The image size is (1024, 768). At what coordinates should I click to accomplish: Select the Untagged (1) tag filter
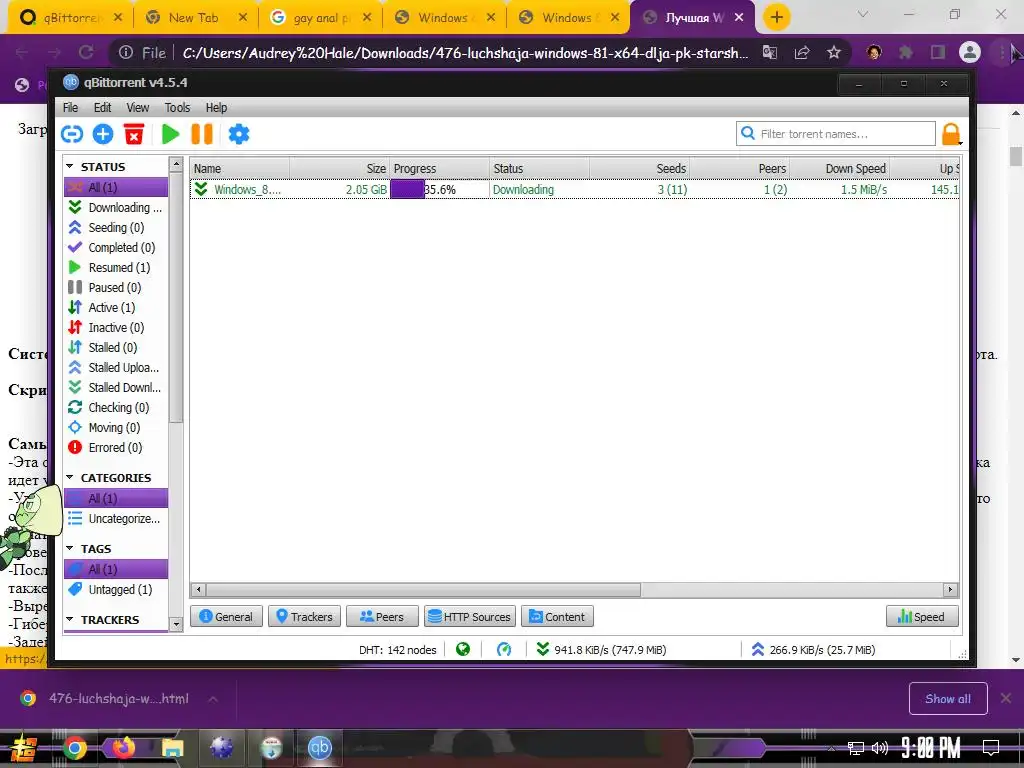click(116, 590)
